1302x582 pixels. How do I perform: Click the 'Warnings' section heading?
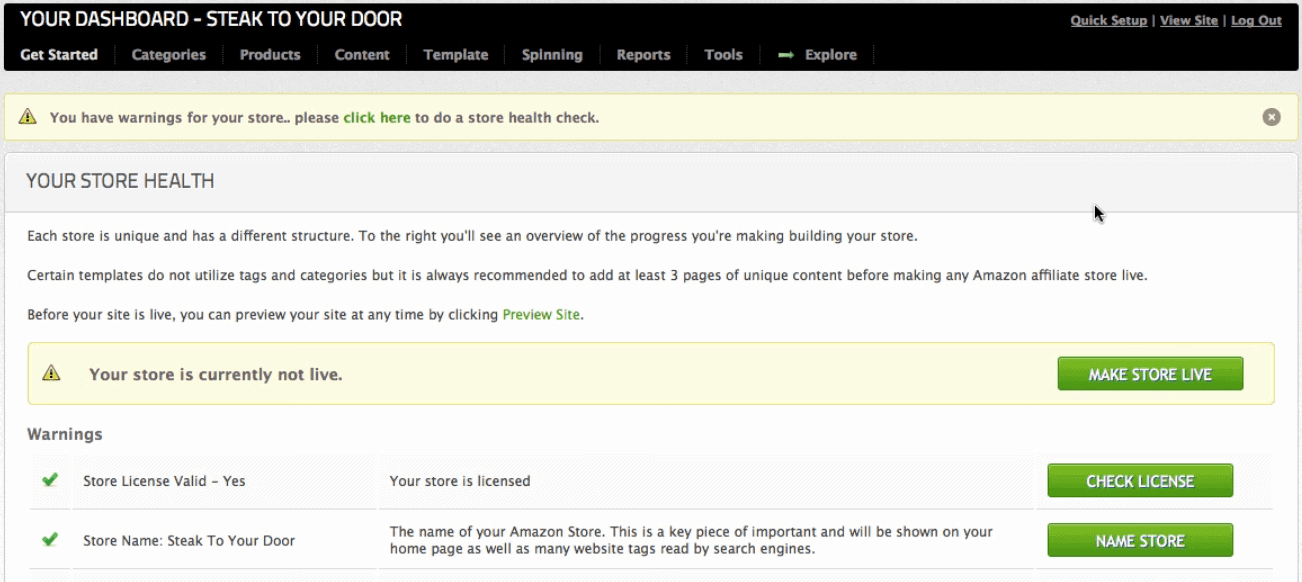[x=65, y=434]
